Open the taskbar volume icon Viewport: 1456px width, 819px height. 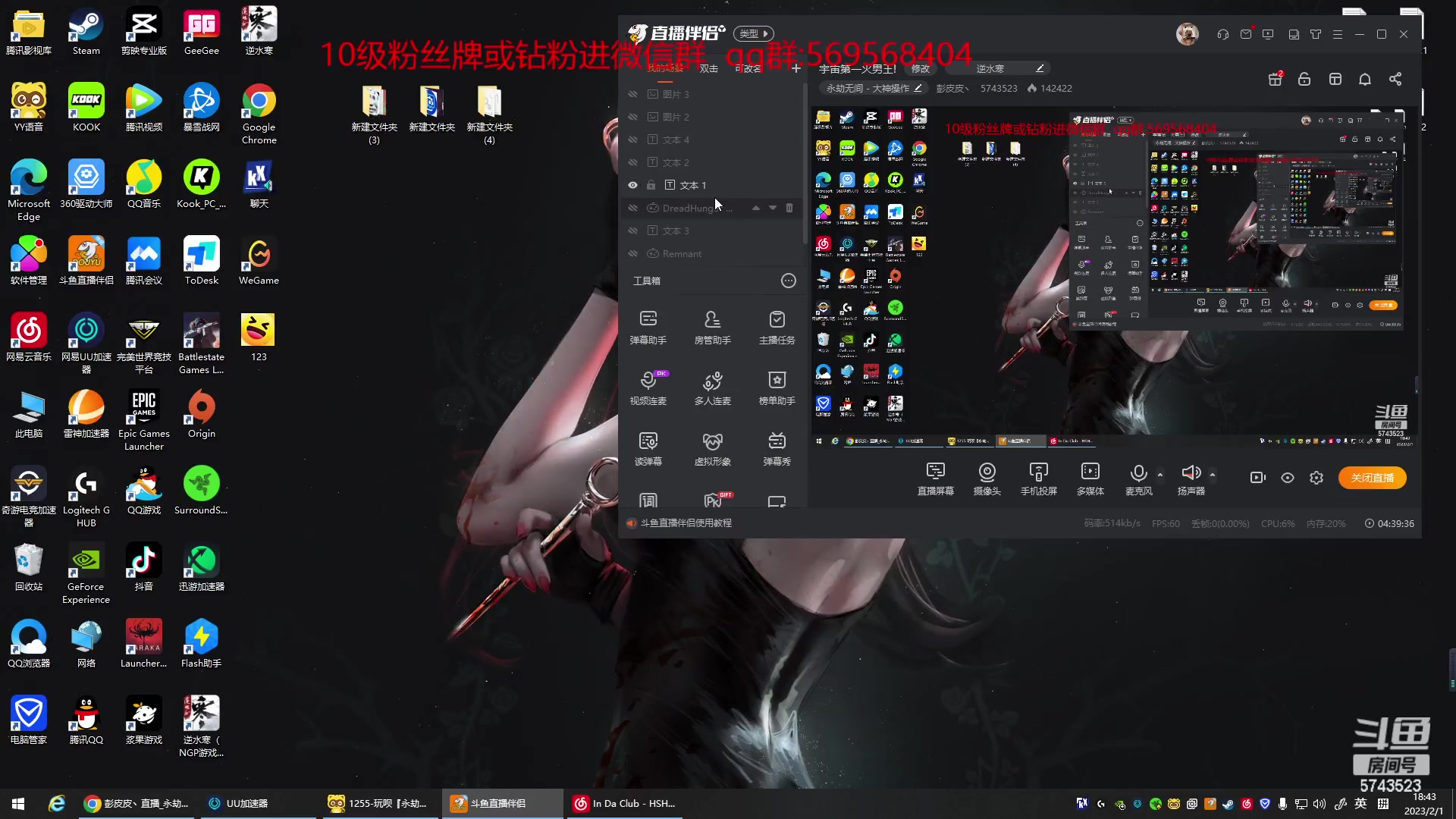tap(1319, 804)
